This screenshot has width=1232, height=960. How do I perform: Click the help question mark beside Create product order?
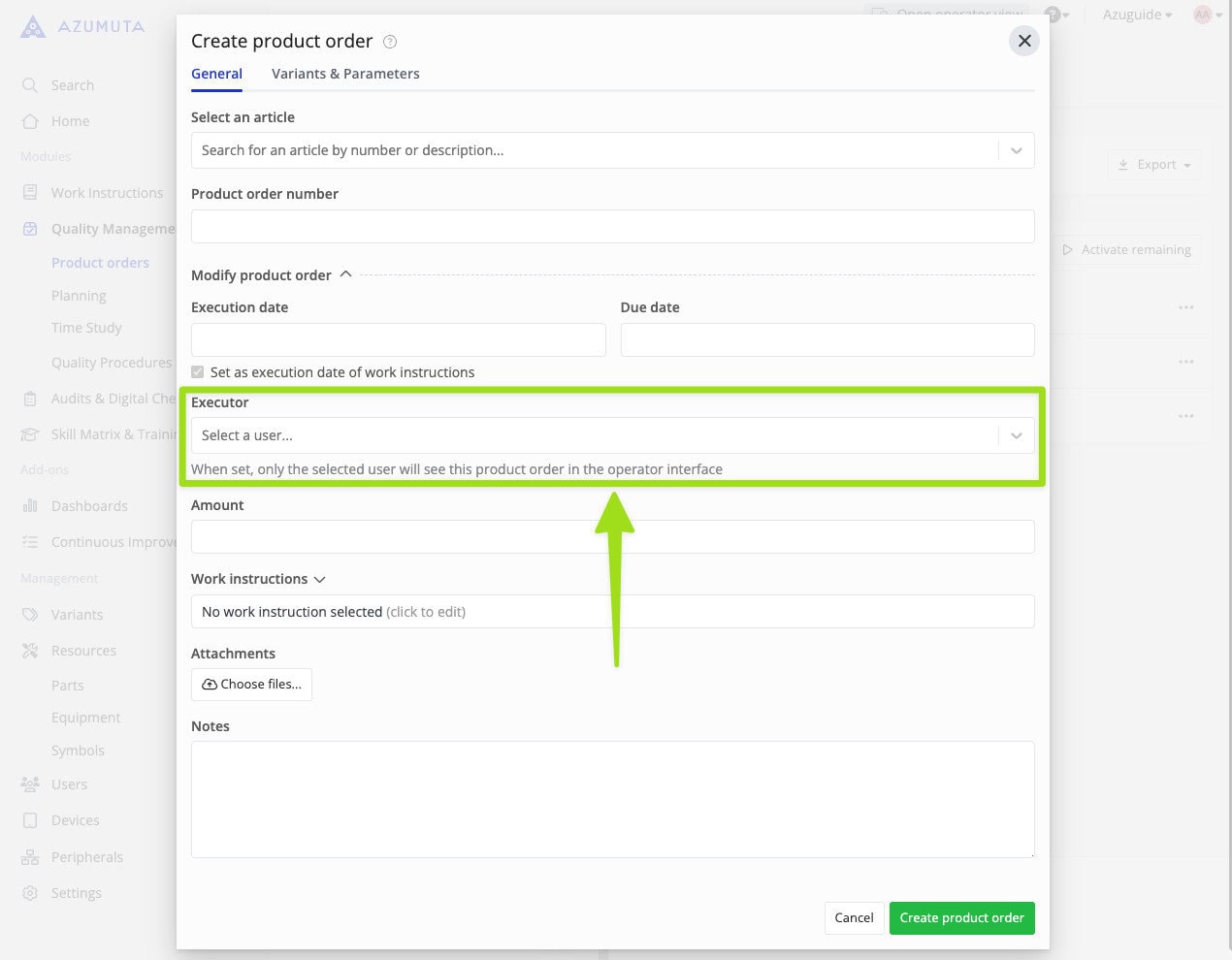389,42
